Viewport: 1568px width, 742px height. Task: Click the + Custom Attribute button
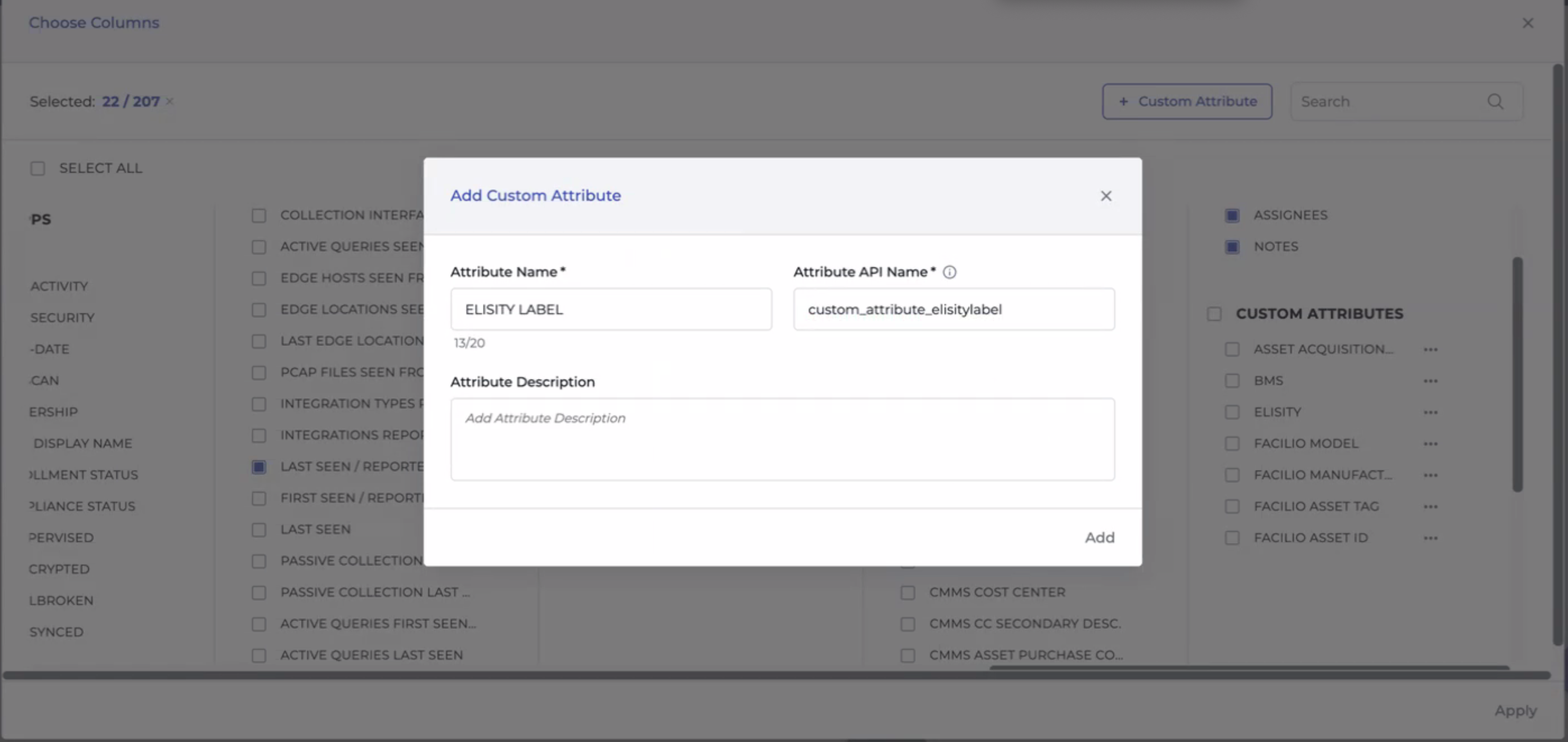point(1187,101)
